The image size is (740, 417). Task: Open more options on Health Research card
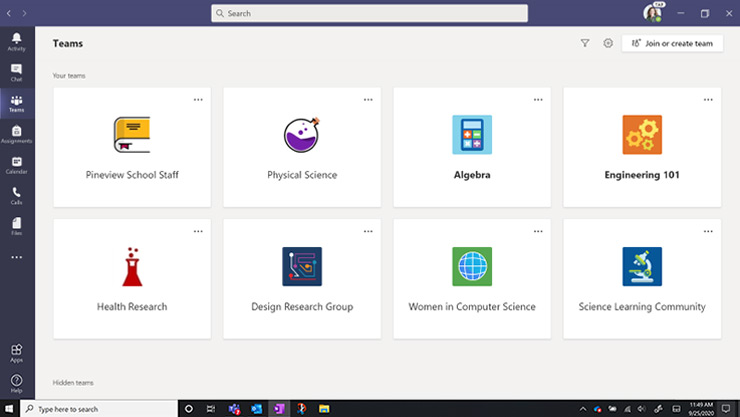point(198,231)
